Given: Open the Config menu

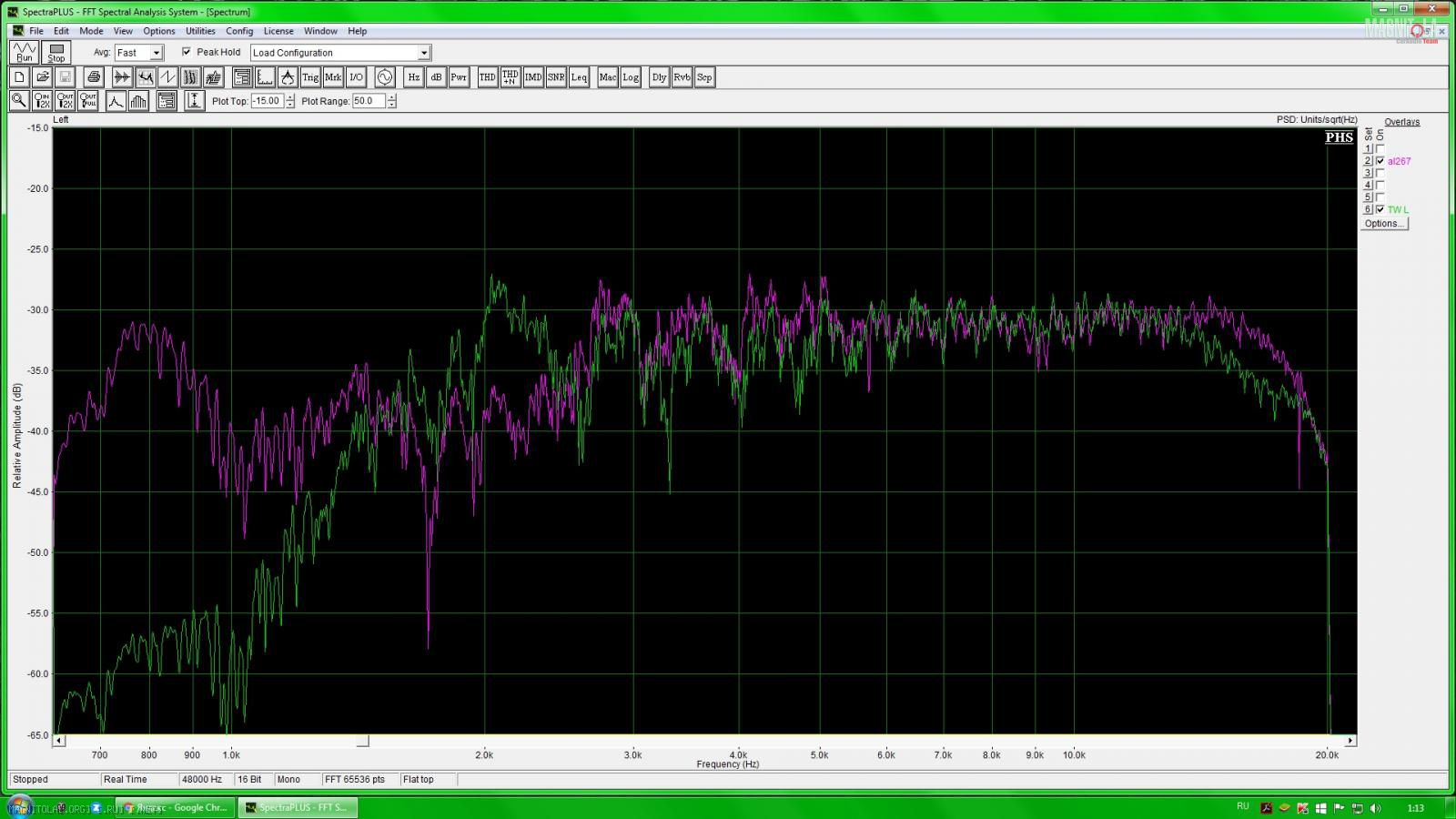Looking at the screenshot, I should (239, 31).
